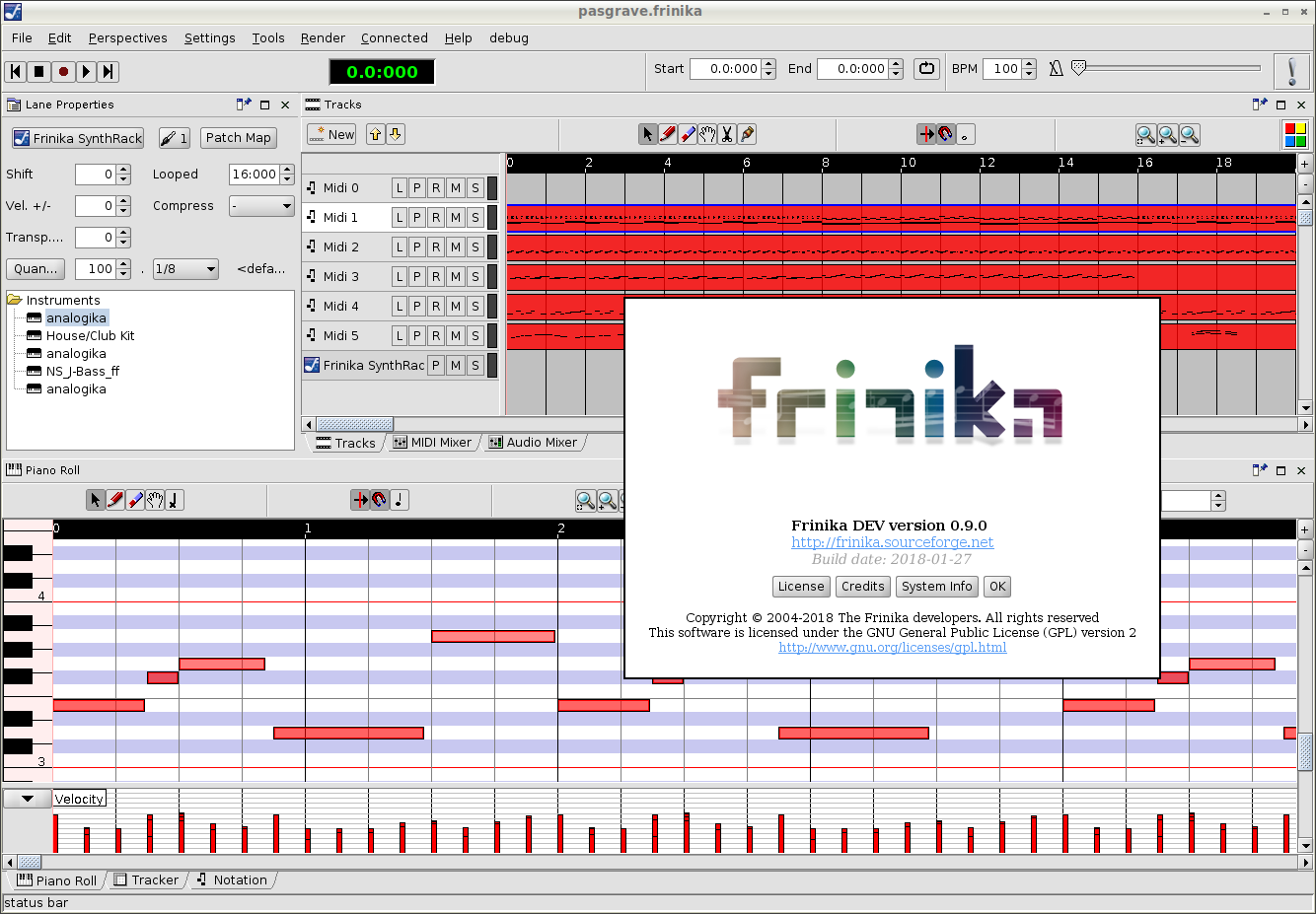The height and width of the screenshot is (914, 1316).
Task: Click the red record transport button
Action: 63,71
